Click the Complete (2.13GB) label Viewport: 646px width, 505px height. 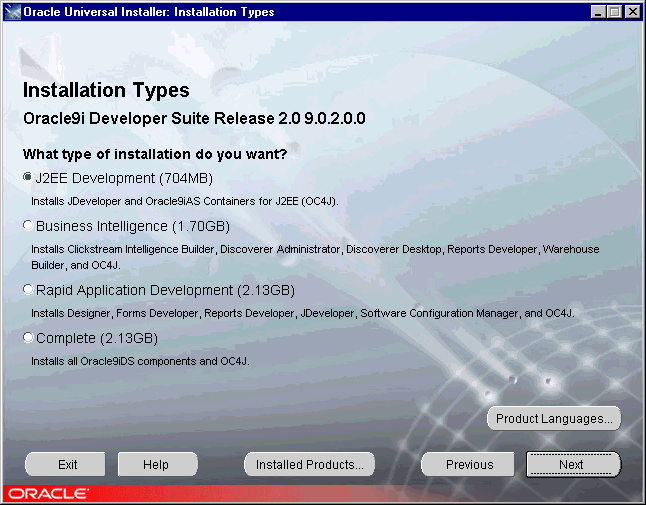pyautogui.click(x=97, y=338)
